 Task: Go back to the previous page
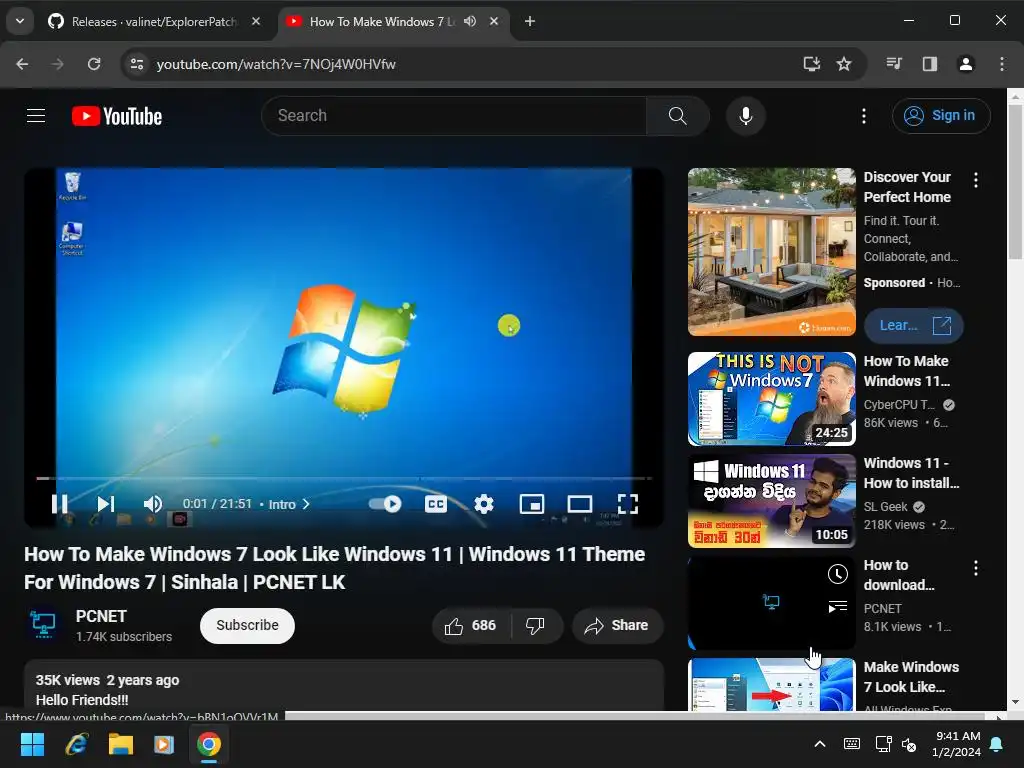22,64
